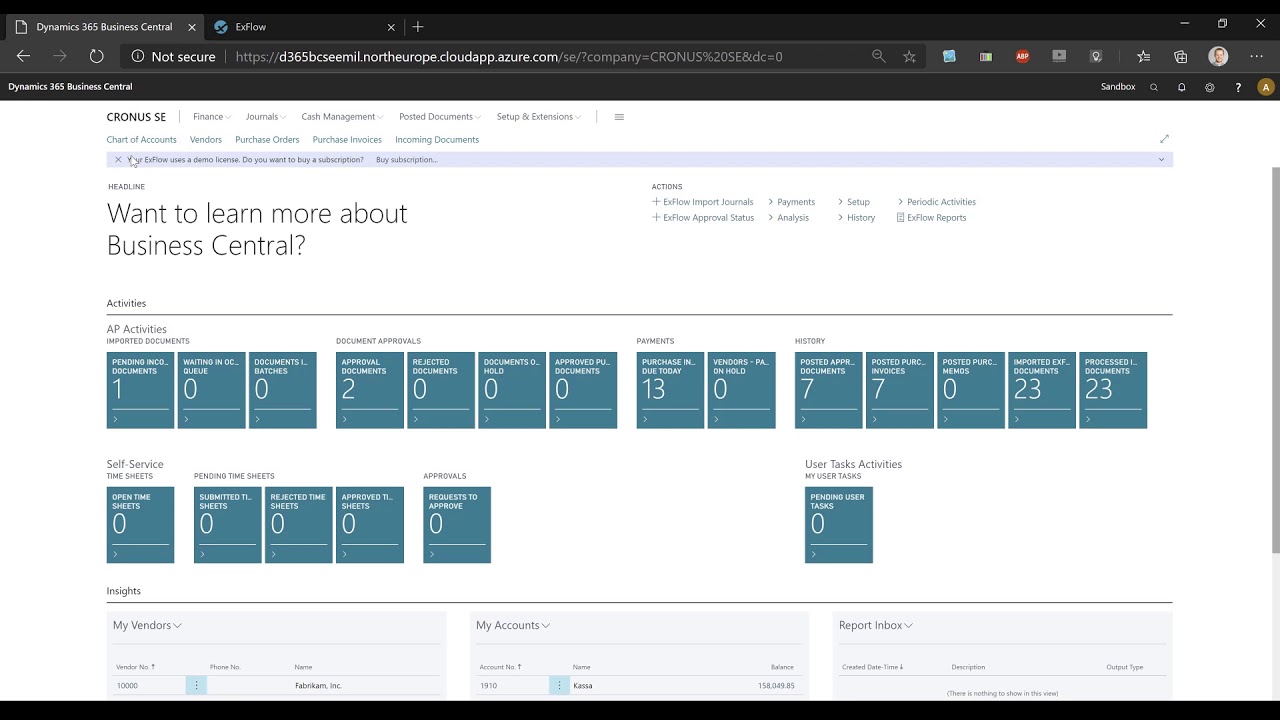Image resolution: width=1280 pixels, height=720 pixels.
Task: Open Purchase Invoices link
Action: pos(347,140)
